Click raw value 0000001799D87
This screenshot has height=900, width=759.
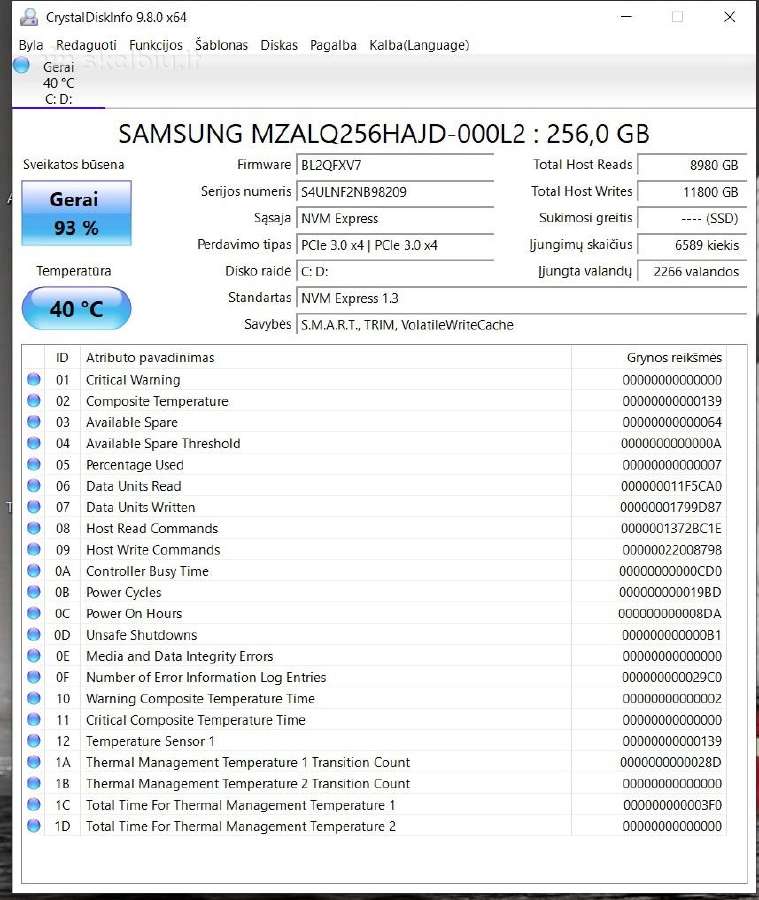pos(671,507)
